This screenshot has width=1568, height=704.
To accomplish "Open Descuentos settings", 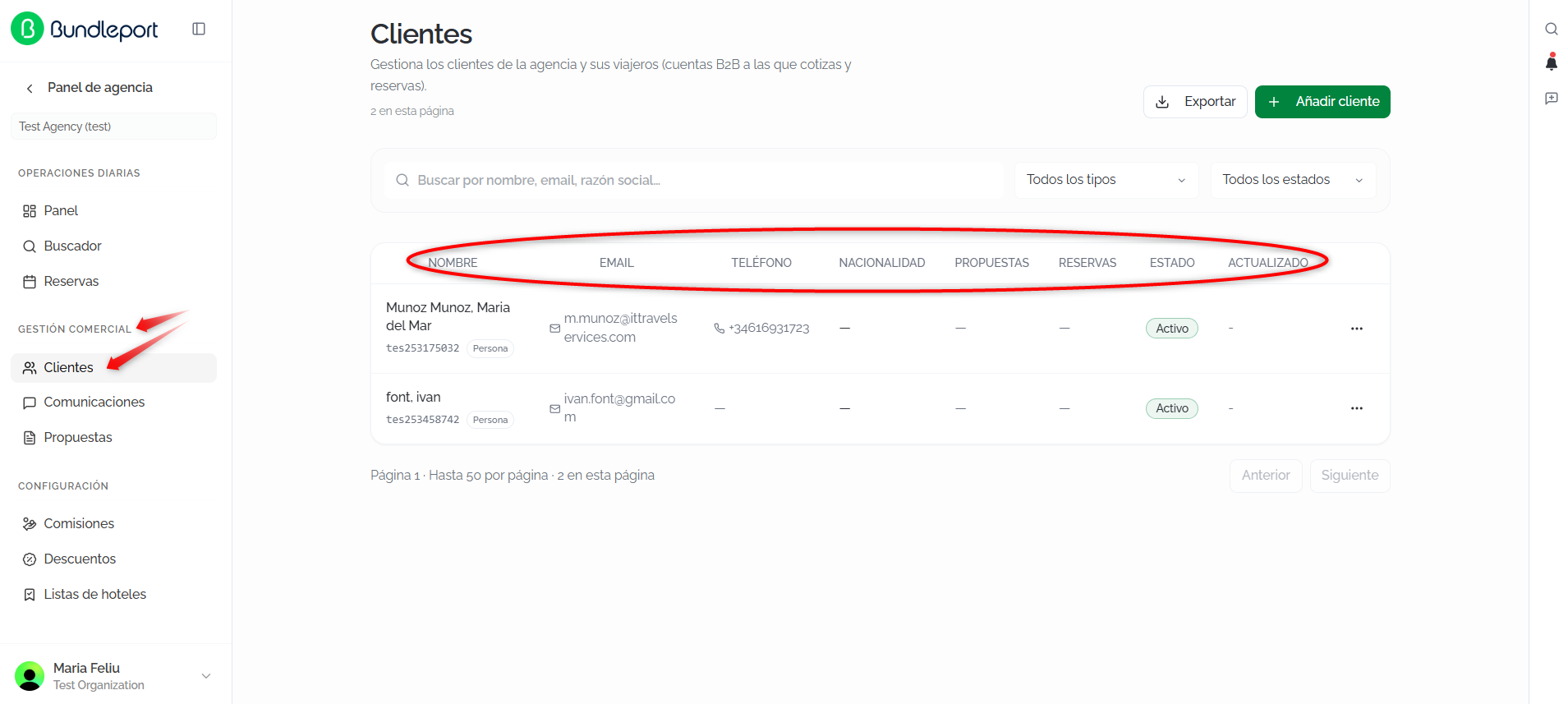I will (113, 559).
